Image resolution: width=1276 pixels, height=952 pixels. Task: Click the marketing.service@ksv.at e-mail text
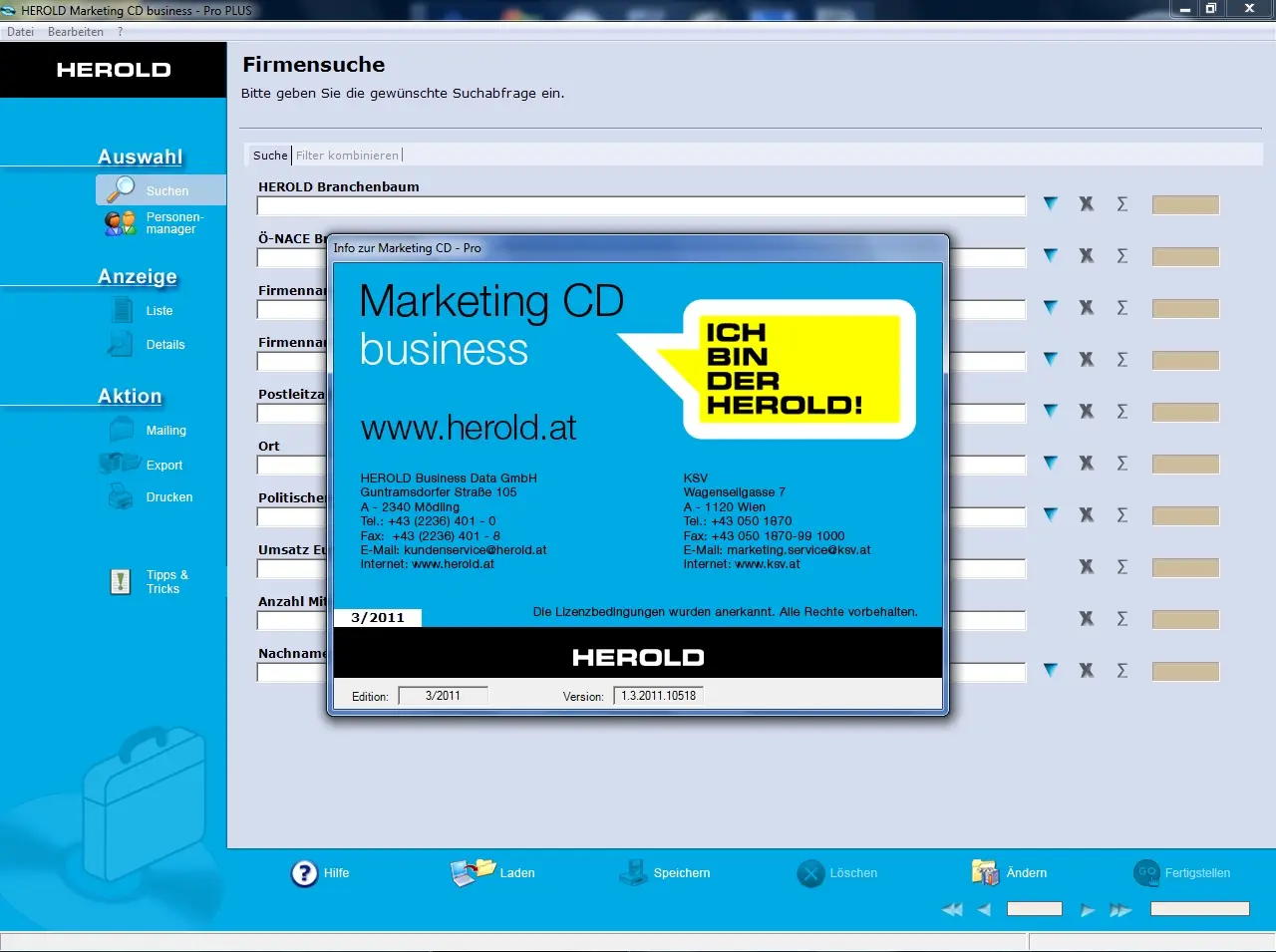798,549
